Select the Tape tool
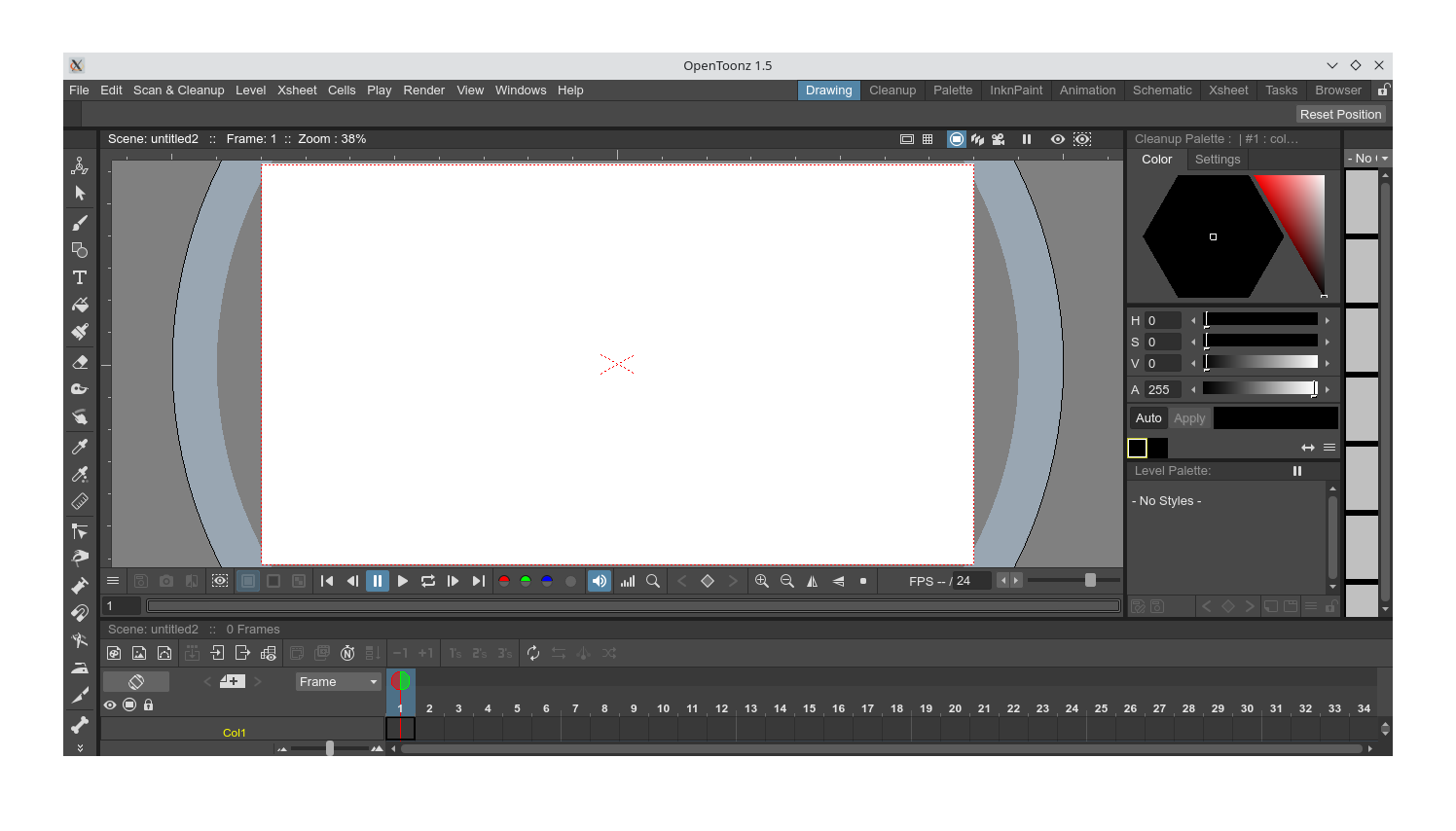Image resolution: width=1456 pixels, height=831 pixels. 80,389
